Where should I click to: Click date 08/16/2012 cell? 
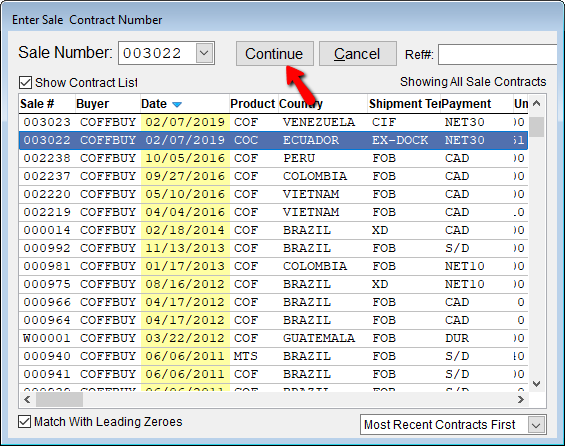click(185, 284)
